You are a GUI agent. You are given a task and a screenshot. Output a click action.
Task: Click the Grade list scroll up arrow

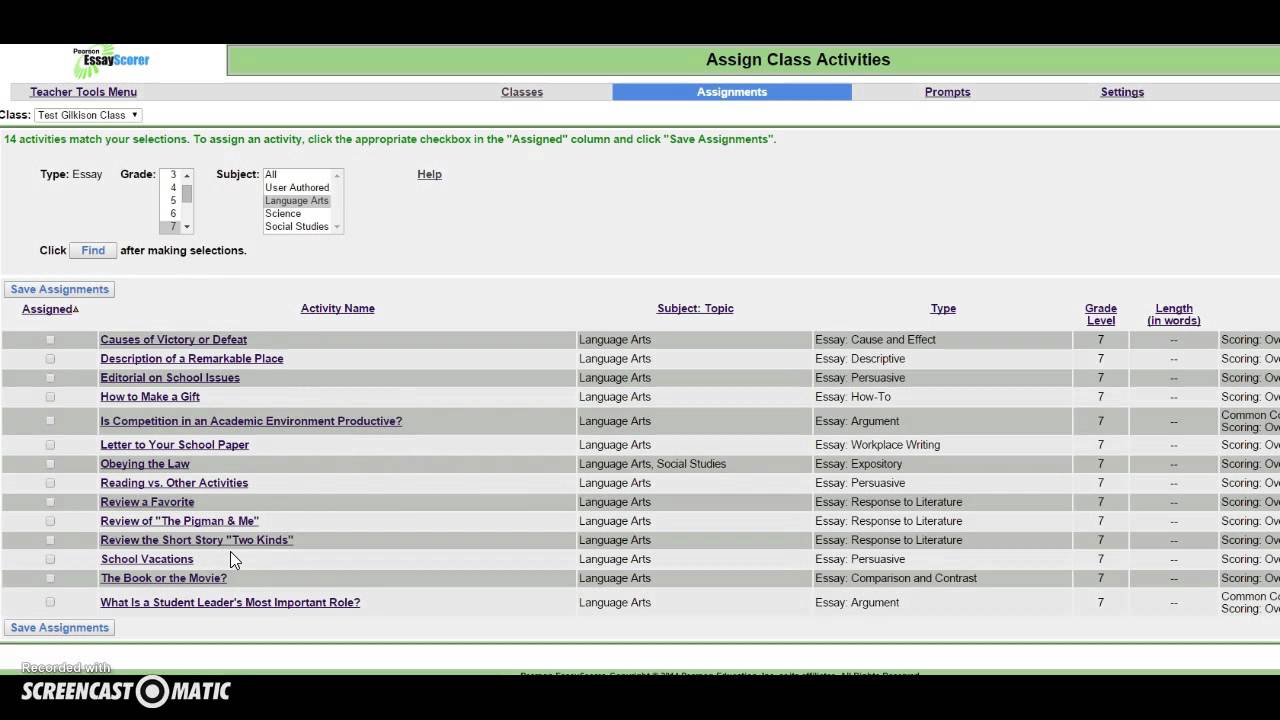[x=187, y=175]
